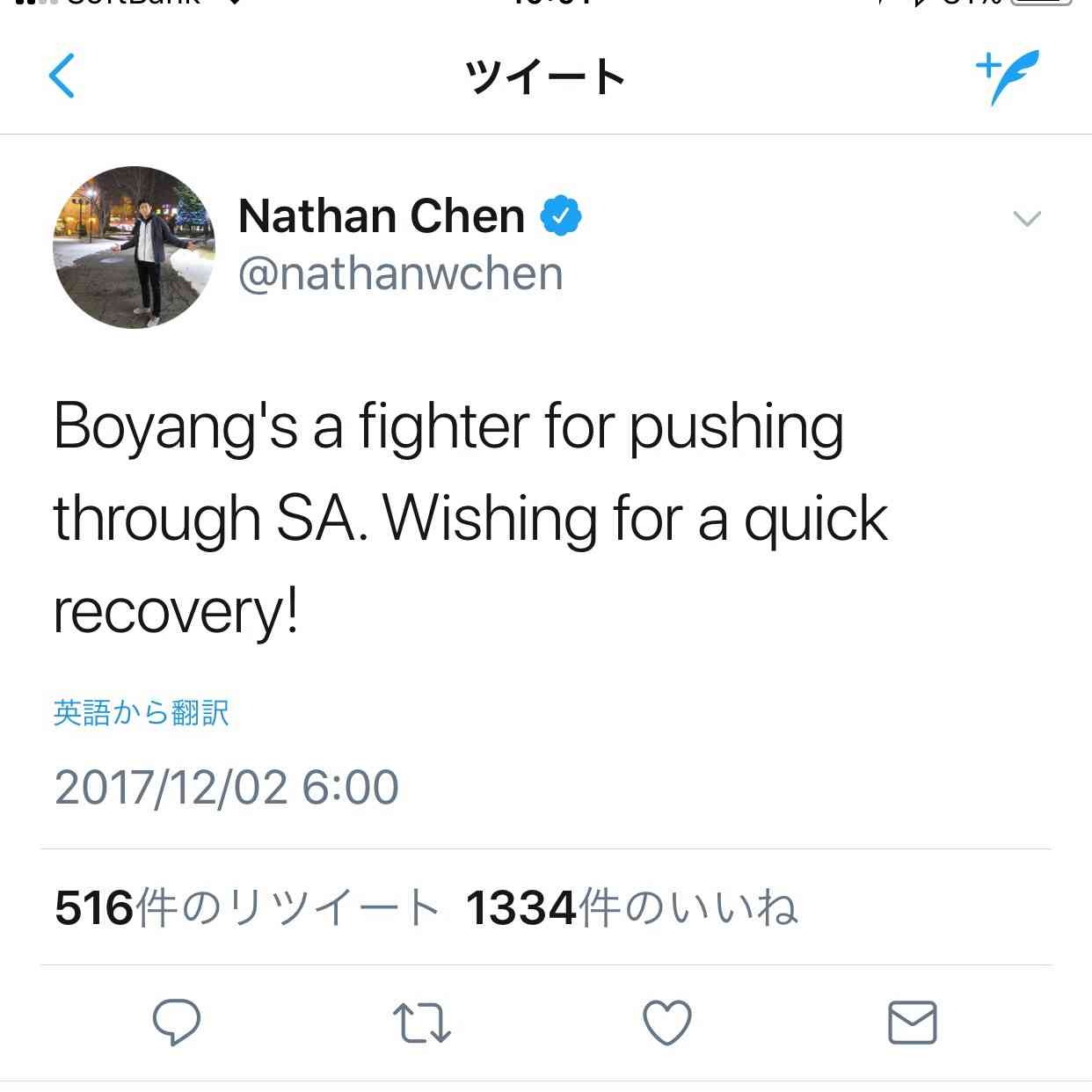Tap the reply speech bubble icon
Image resolution: width=1092 pixels, height=1092 pixels.
pos(177,1023)
